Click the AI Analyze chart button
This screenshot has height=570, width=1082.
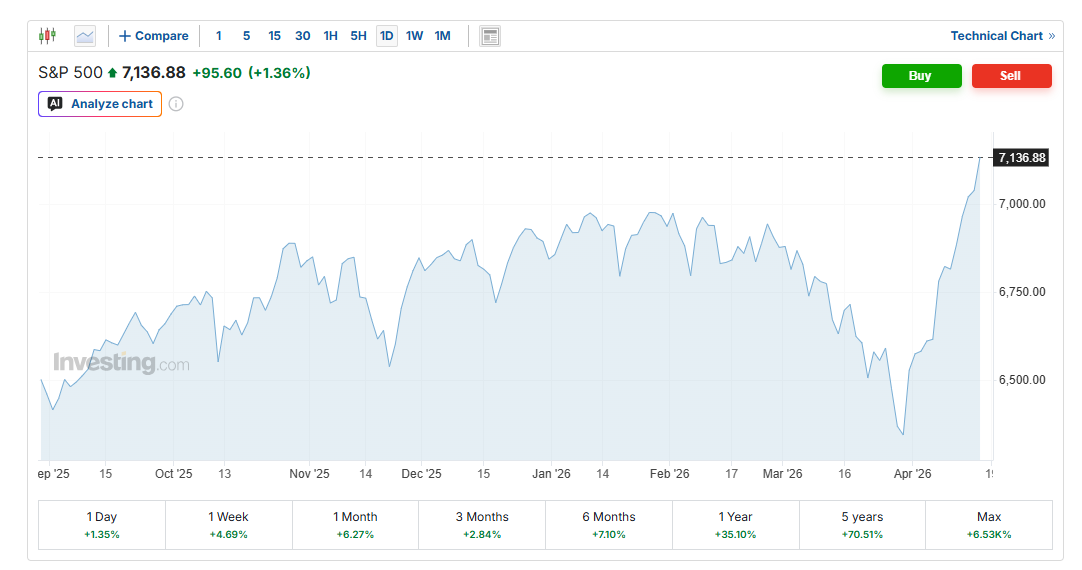click(100, 104)
